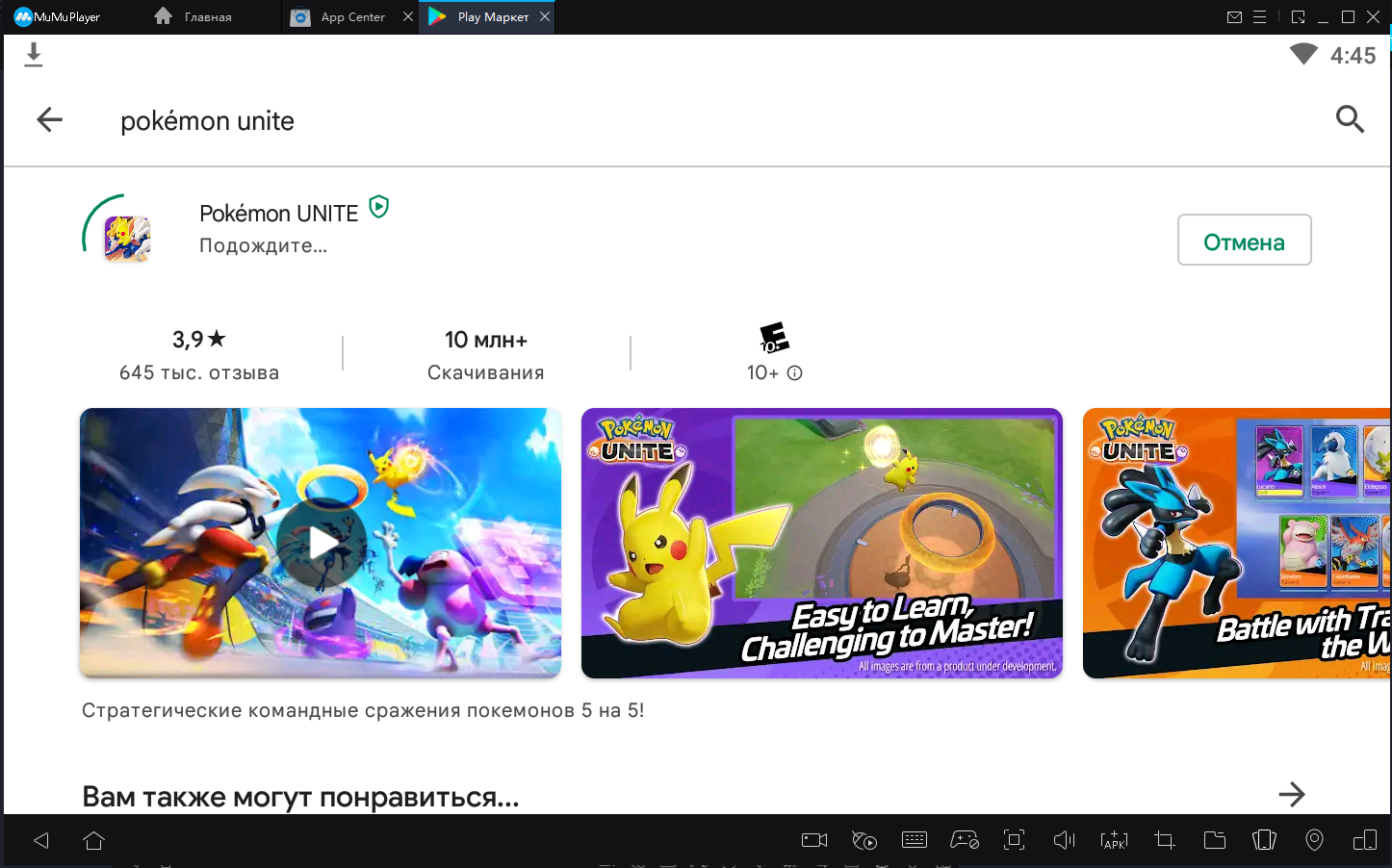The image size is (1392, 868).
Task: Click the search magnifier icon
Action: click(x=1350, y=119)
